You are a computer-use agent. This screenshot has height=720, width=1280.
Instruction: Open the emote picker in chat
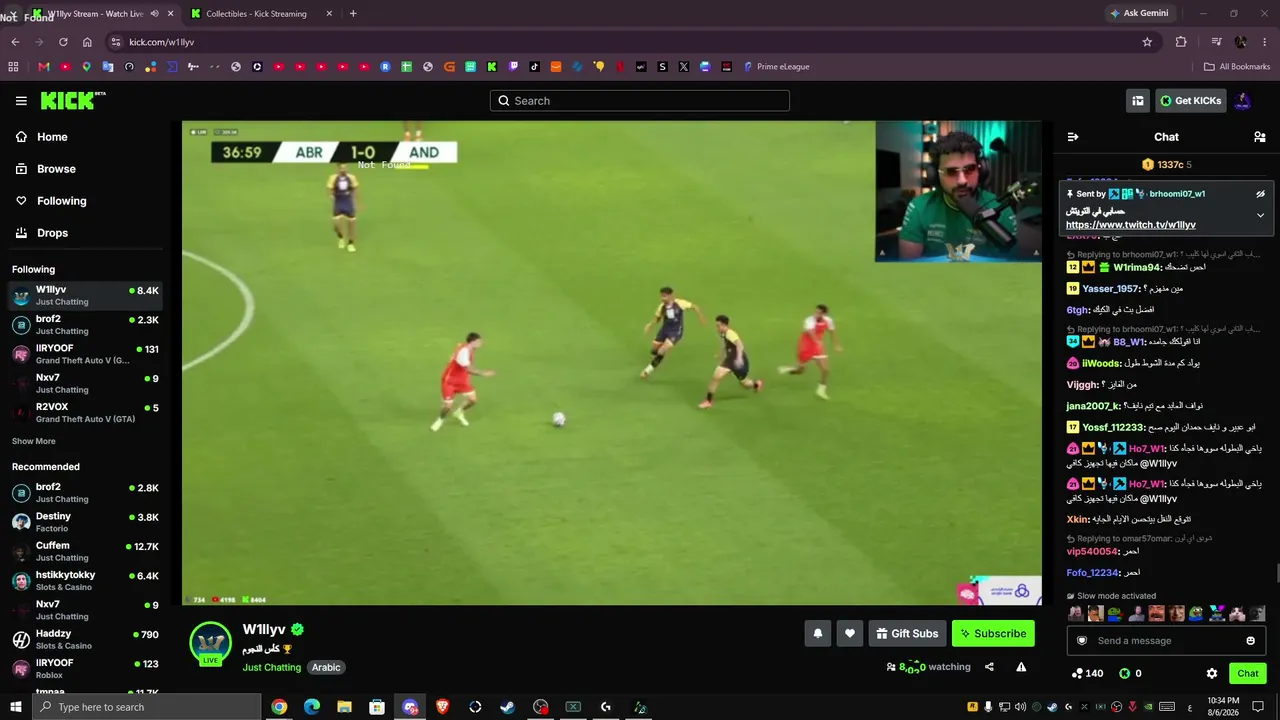click(1251, 641)
